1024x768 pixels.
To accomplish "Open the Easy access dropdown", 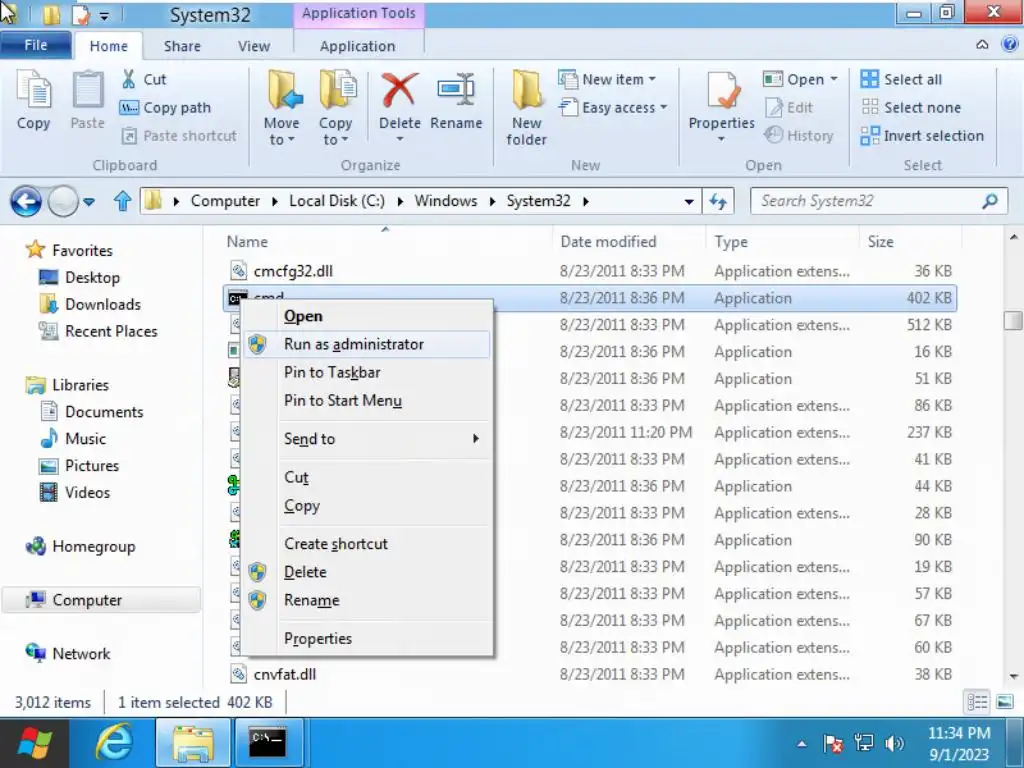I will [x=614, y=107].
